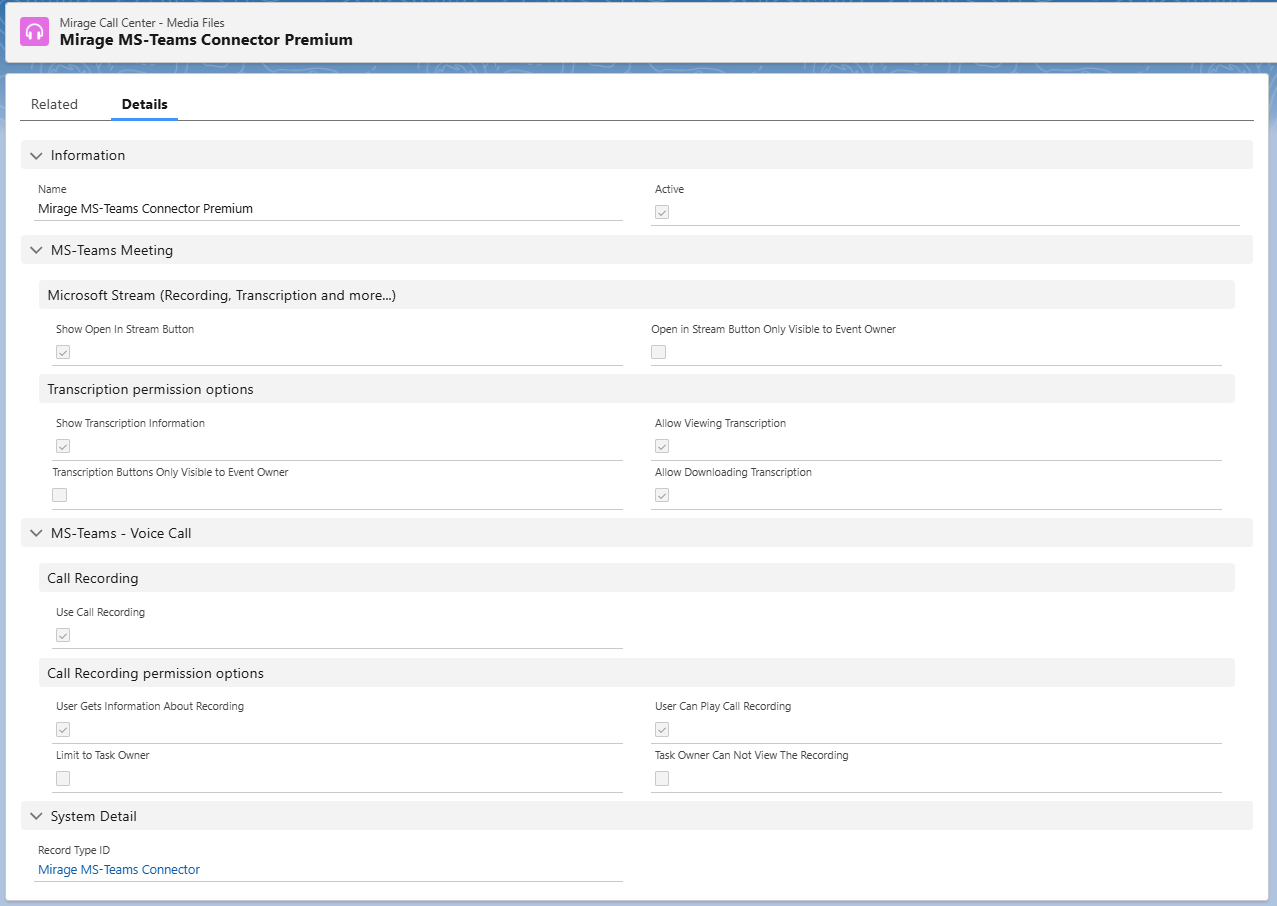Click the page title Mirage MS-Teams Connector Premium
The height and width of the screenshot is (906, 1277).
point(206,40)
